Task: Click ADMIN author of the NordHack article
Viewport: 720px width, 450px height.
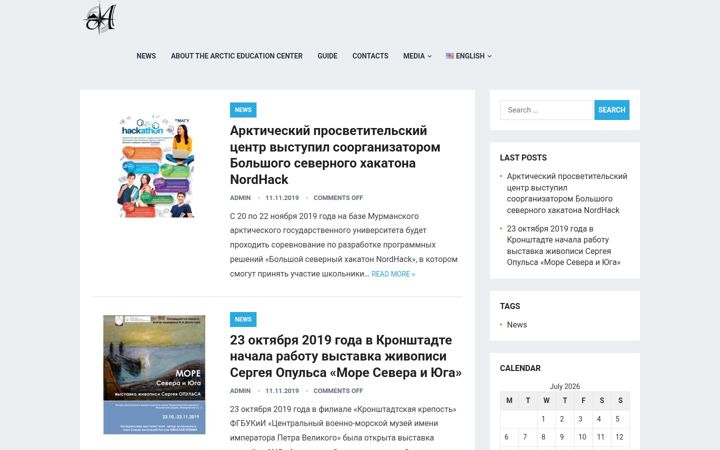Action: 240,198
